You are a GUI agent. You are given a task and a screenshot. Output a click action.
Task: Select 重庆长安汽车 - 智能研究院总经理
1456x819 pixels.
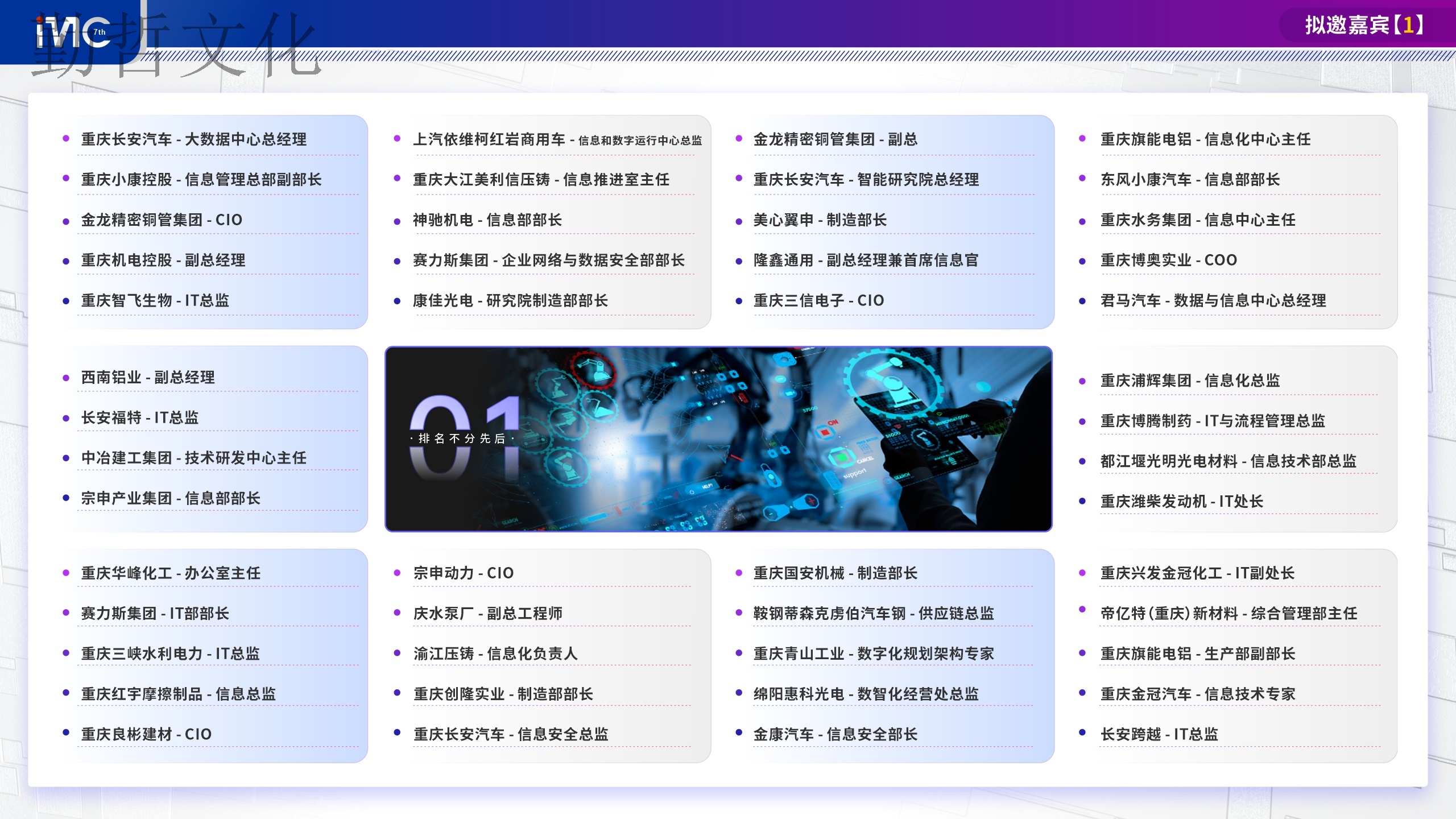[866, 180]
